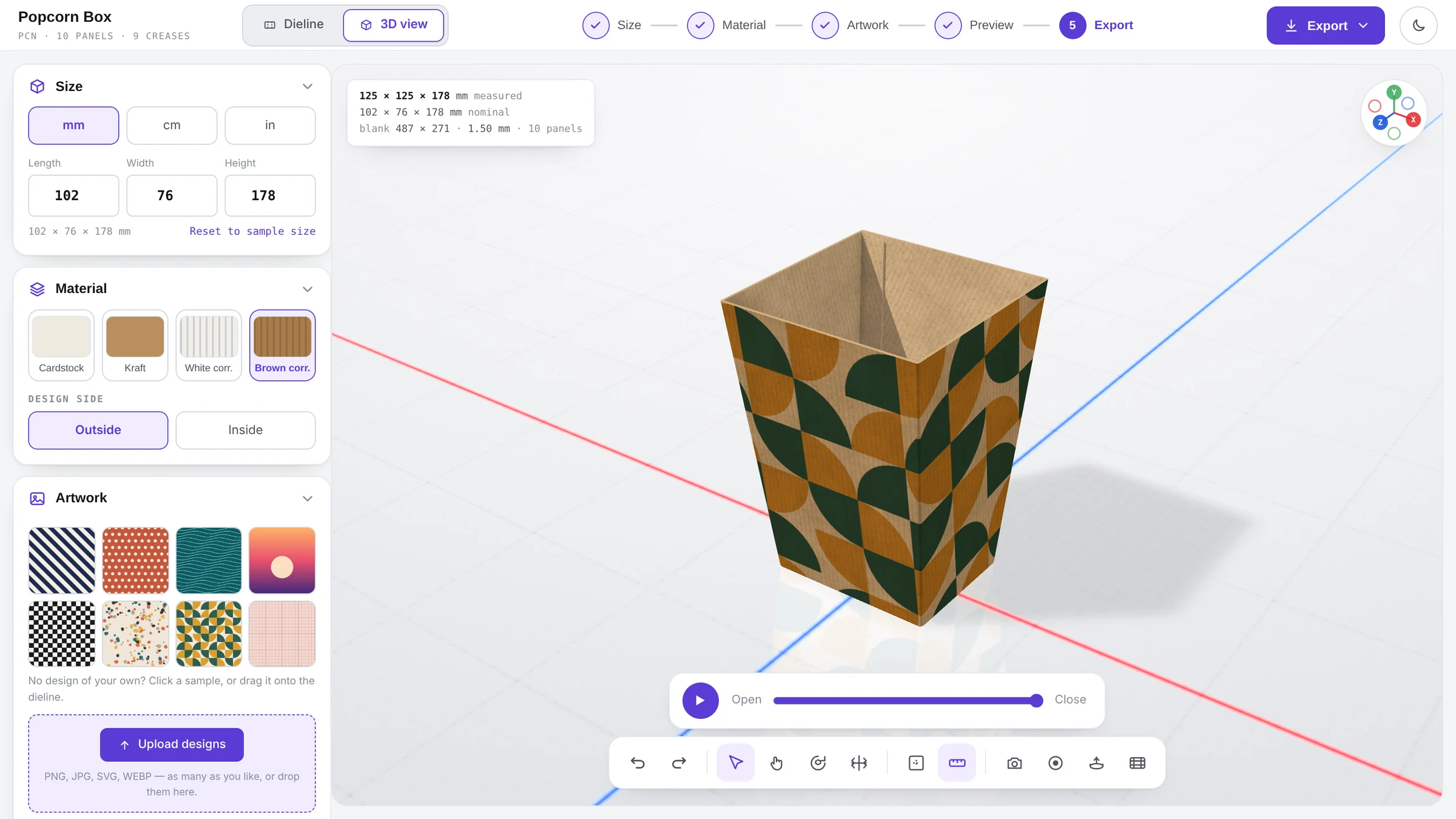Click the undo arrow in the toolbar
This screenshot has height=819, width=1456.
[638, 763]
